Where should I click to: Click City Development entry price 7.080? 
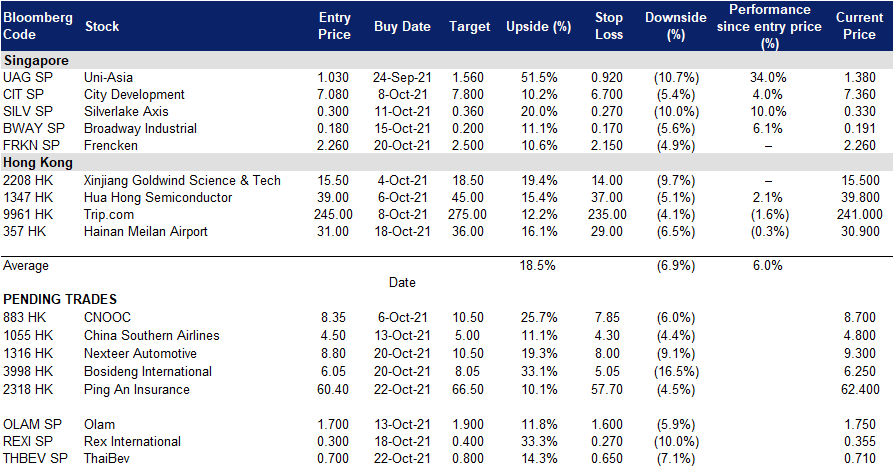pyautogui.click(x=333, y=95)
